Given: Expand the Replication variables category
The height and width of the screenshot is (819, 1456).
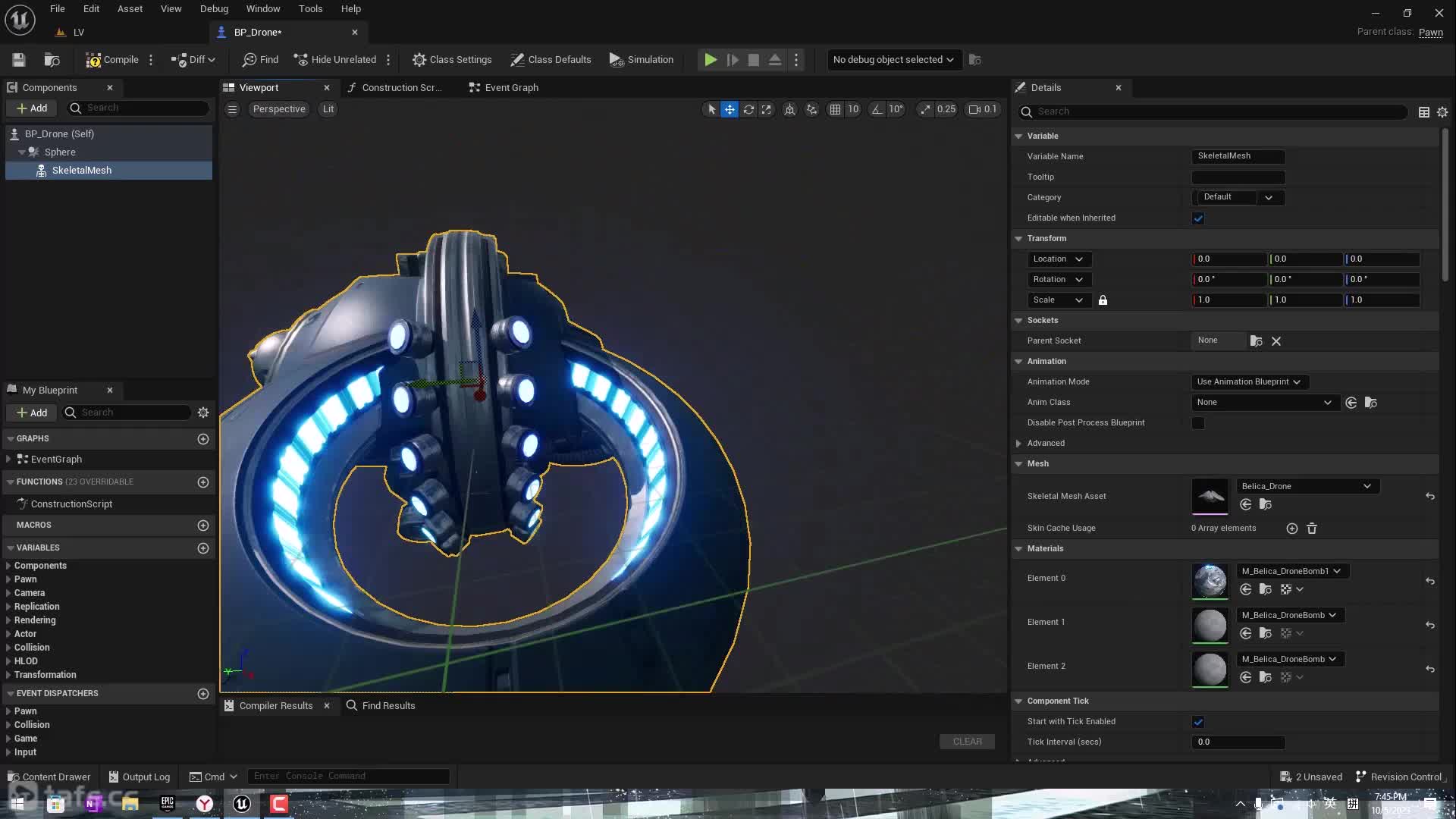Looking at the screenshot, I should click(8, 607).
